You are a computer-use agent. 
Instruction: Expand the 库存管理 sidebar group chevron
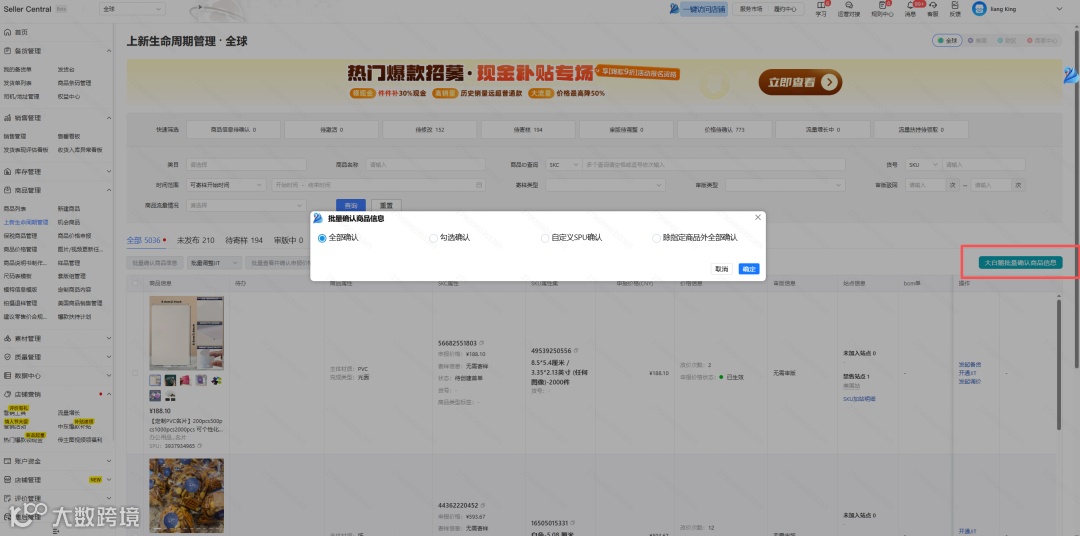pos(109,172)
